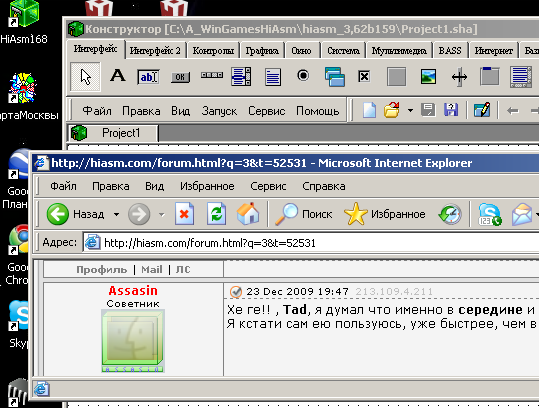Open HiAsm Помощь menu
Screen dimensions: 539x408
tap(318, 111)
